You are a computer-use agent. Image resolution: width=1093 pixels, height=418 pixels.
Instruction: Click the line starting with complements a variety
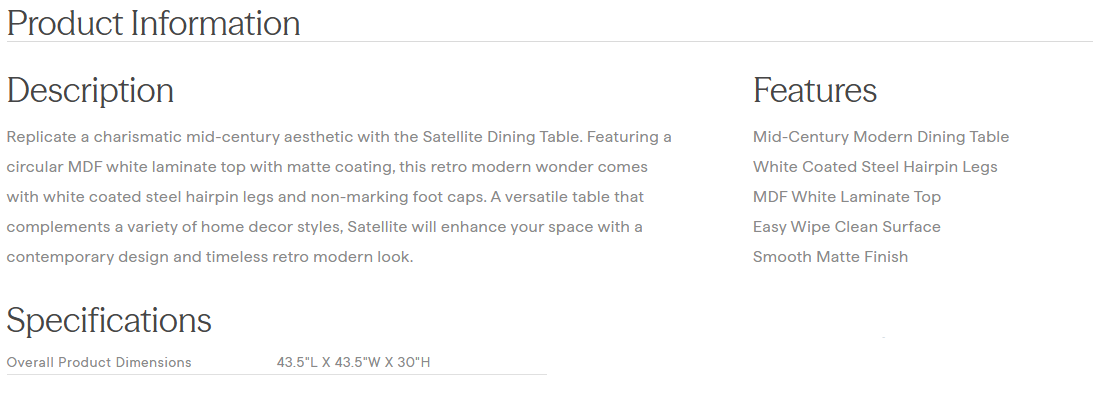(324, 227)
